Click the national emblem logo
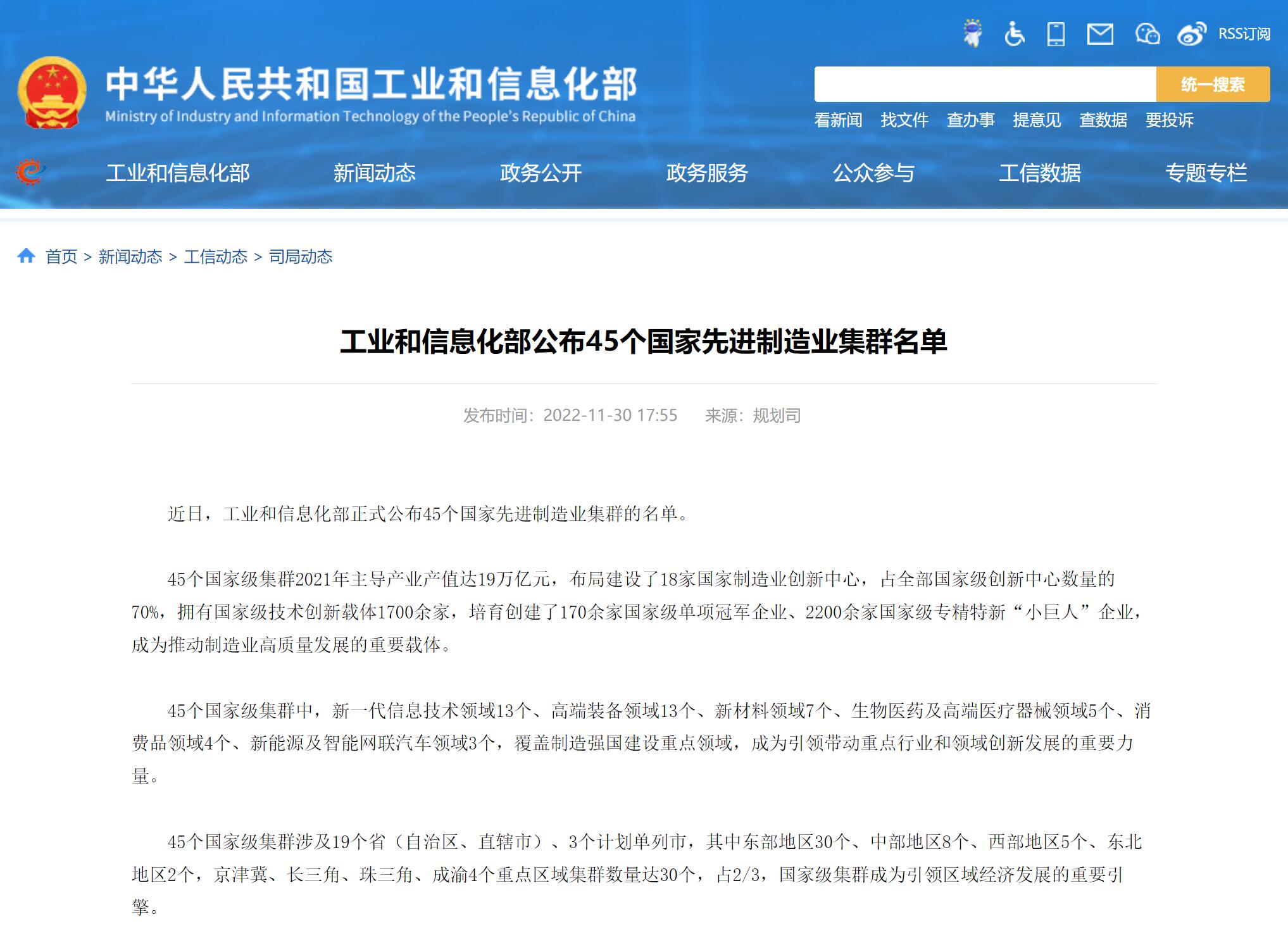The width and height of the screenshot is (1288, 926). pyautogui.click(x=52, y=92)
